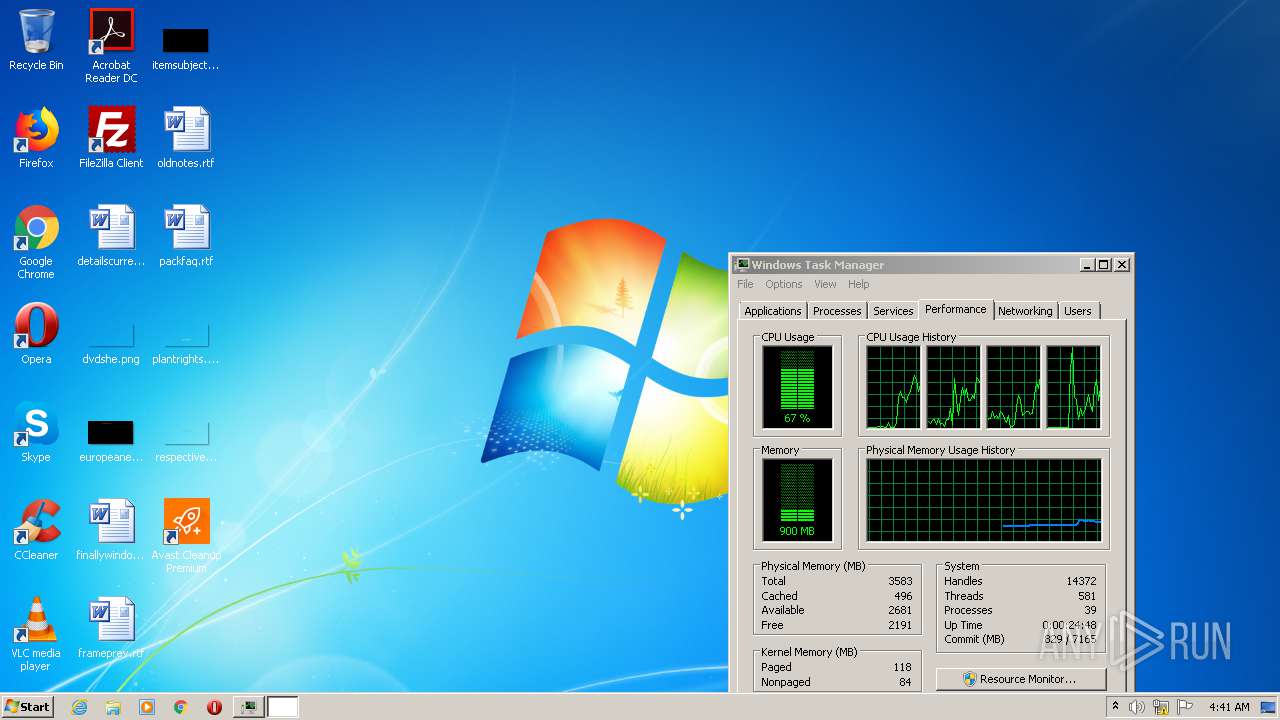Click the Handles value 14372
This screenshot has height=720, width=1280.
(x=1081, y=581)
